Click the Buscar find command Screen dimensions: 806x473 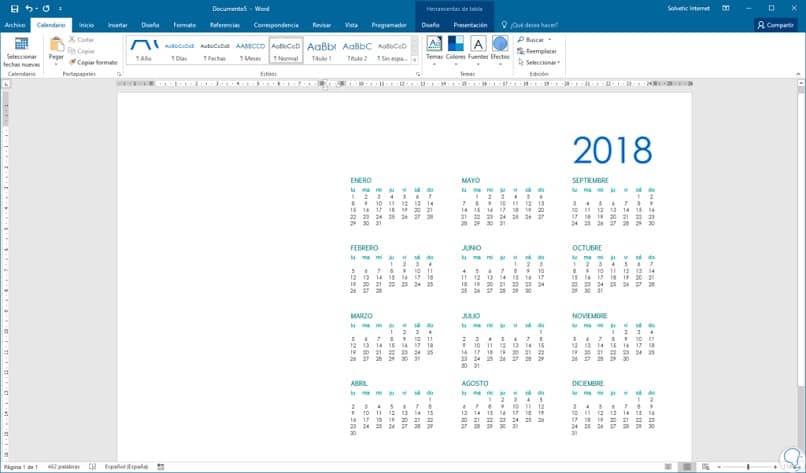click(x=530, y=40)
